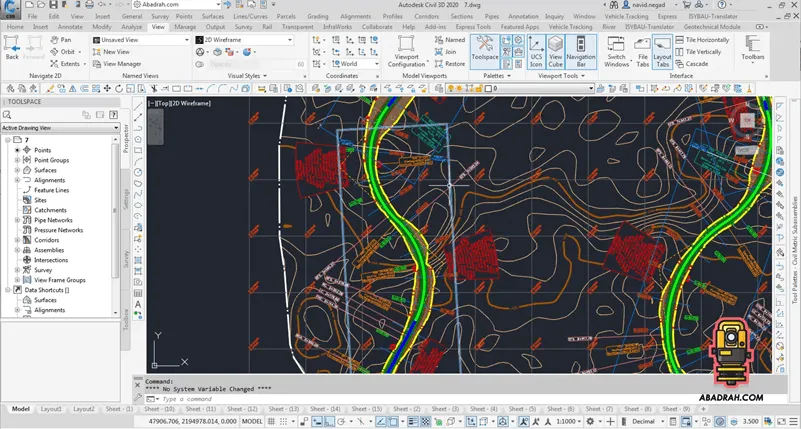801x429 pixels.
Task: Select the Pipe Networks tree item
Action: [x=53, y=220]
